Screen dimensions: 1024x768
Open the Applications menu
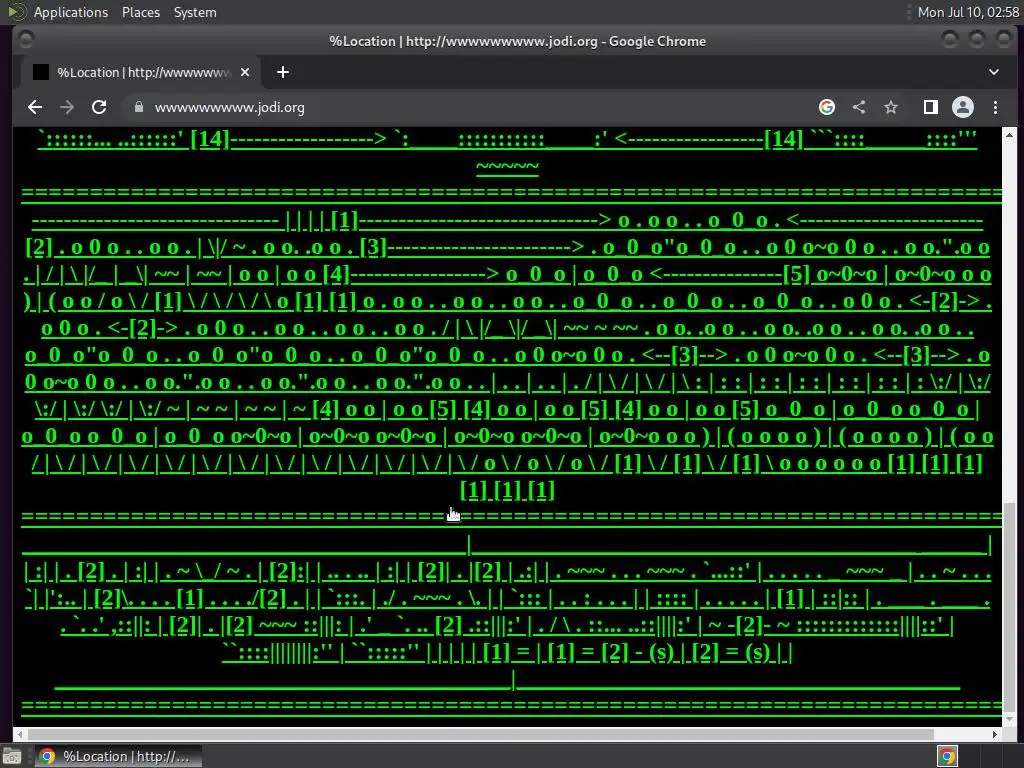71,12
